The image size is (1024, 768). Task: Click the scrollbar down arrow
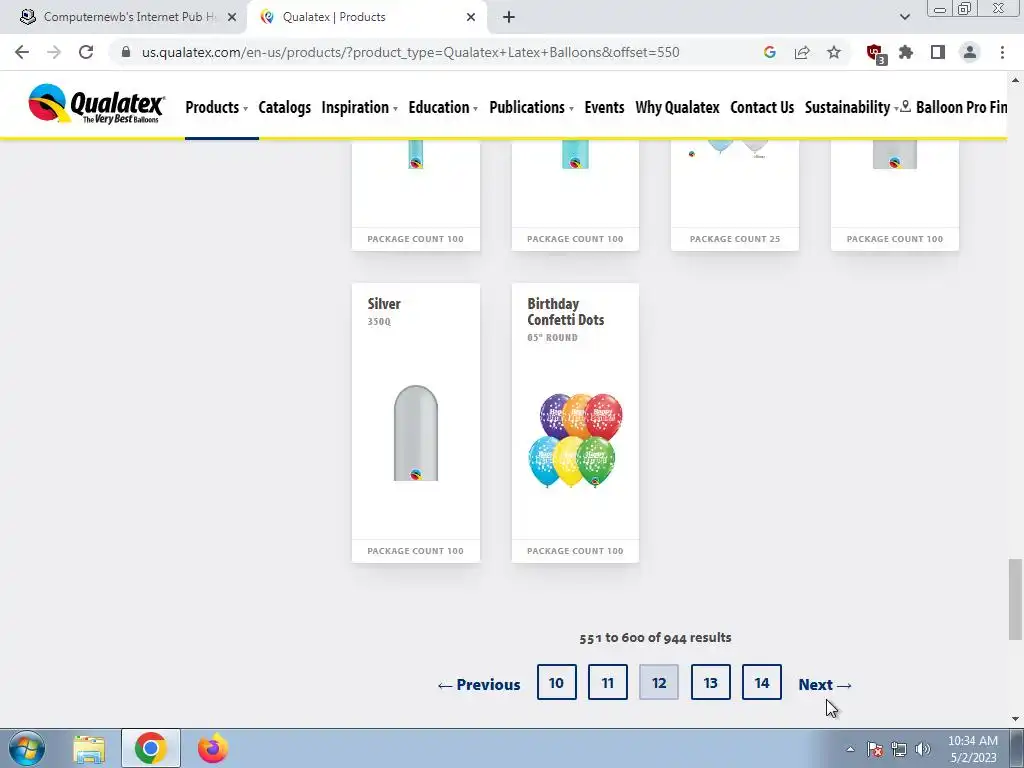click(1015, 719)
